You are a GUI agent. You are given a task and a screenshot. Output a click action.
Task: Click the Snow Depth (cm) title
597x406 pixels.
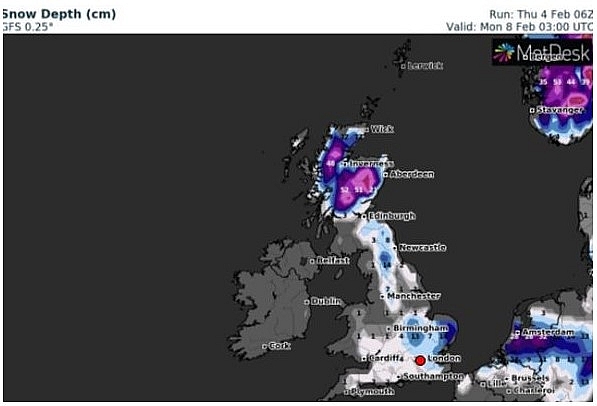(x=59, y=14)
